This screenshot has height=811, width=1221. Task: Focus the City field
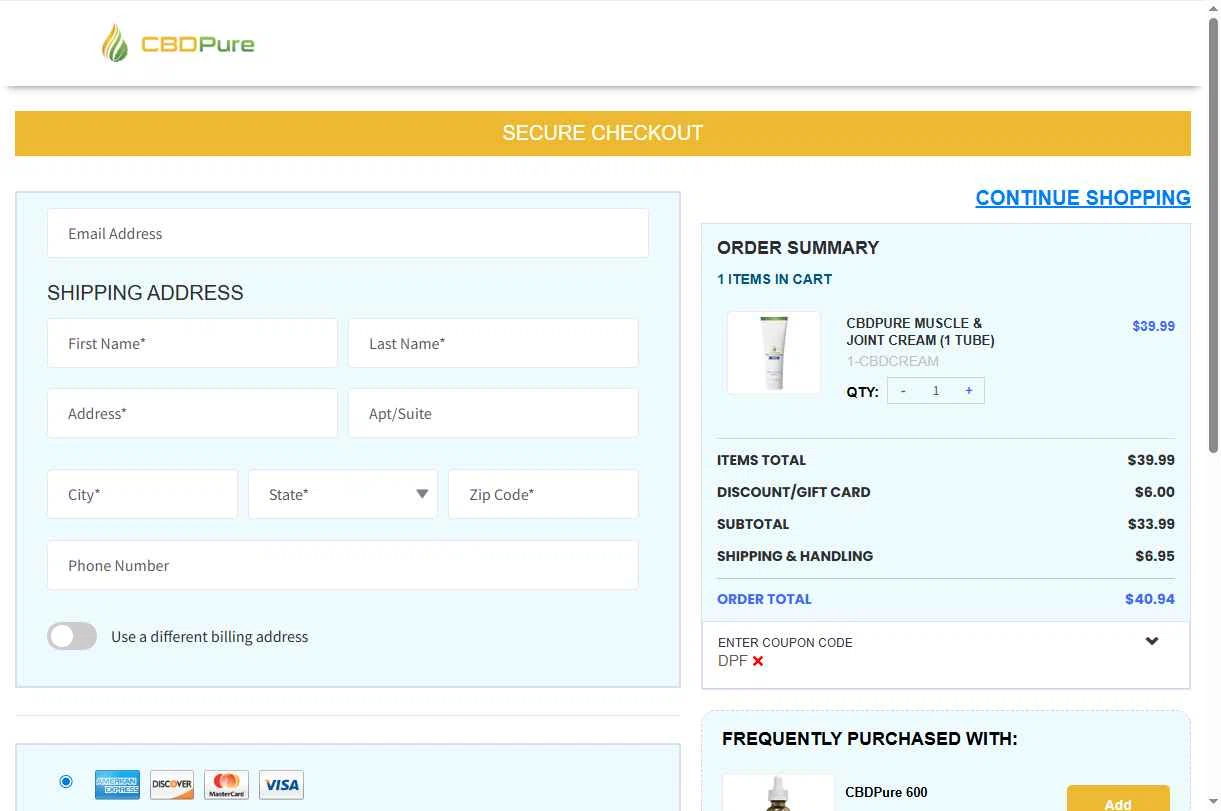click(x=142, y=494)
